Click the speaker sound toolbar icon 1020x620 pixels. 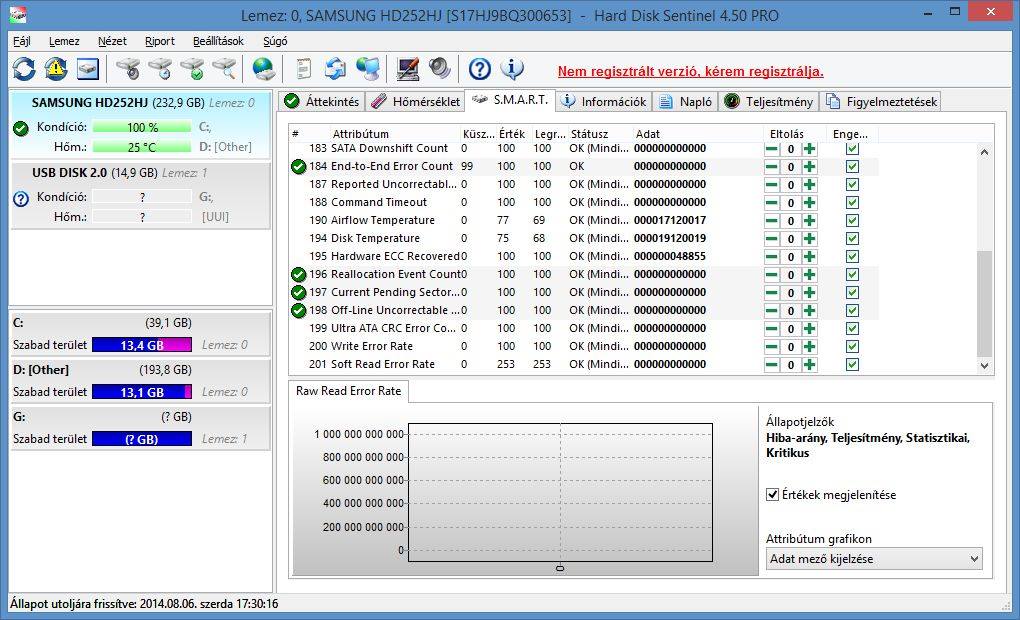tap(440, 69)
